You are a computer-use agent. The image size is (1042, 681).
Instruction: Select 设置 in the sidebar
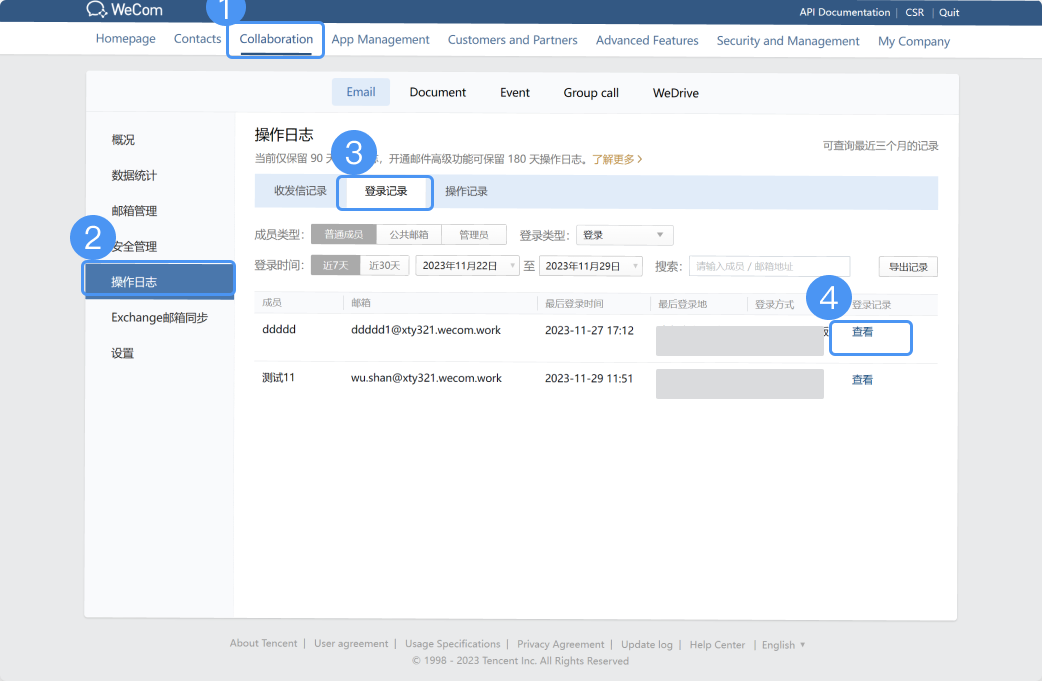coord(121,350)
